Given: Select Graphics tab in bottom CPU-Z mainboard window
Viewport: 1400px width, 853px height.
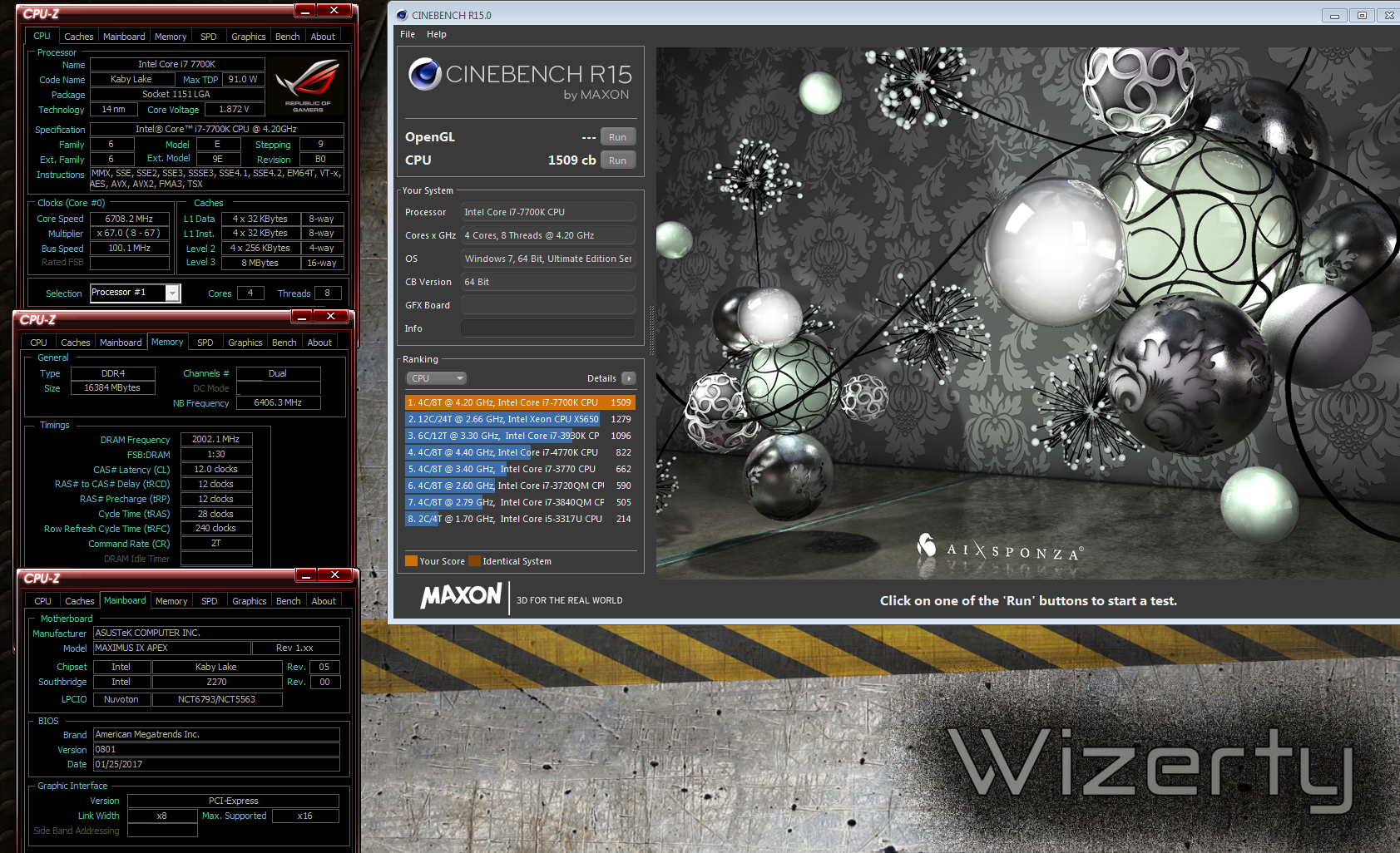Looking at the screenshot, I should pyautogui.click(x=250, y=601).
